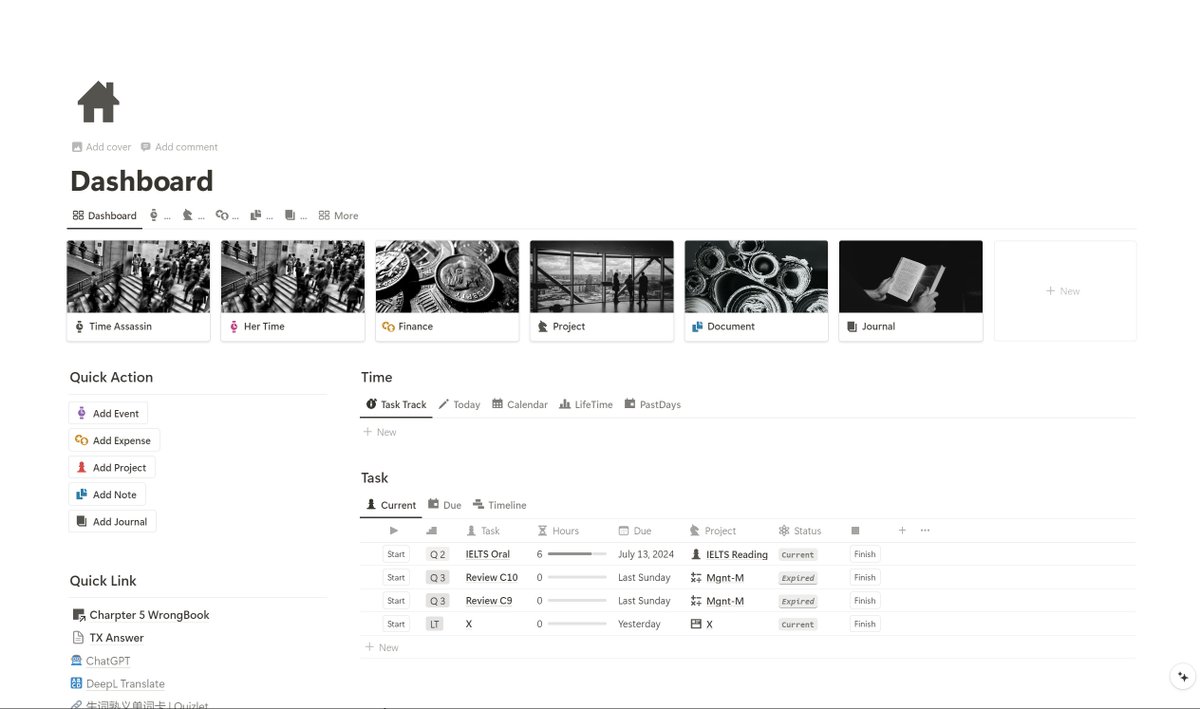Open the coins icon view tab
1200x709 pixels.
click(227, 215)
